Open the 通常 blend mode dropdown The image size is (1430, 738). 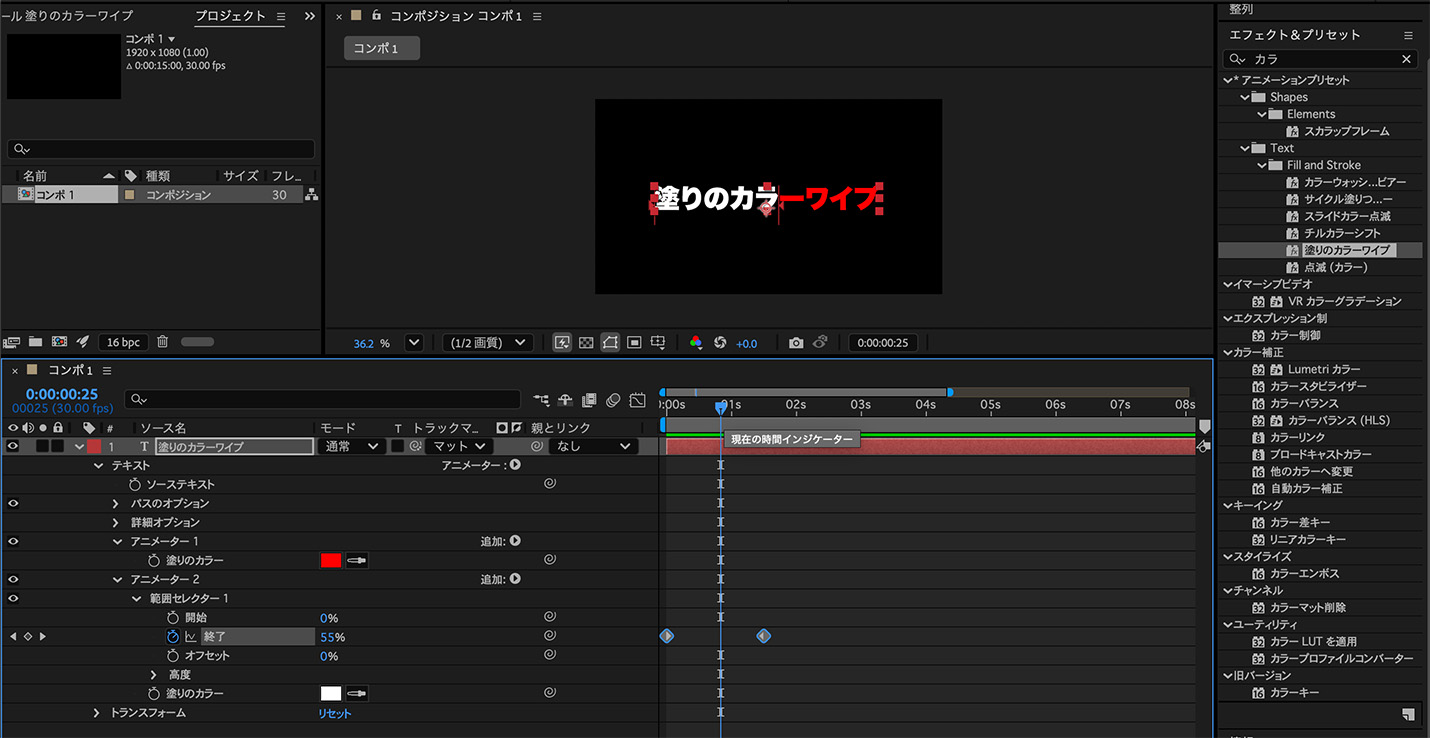pos(350,446)
